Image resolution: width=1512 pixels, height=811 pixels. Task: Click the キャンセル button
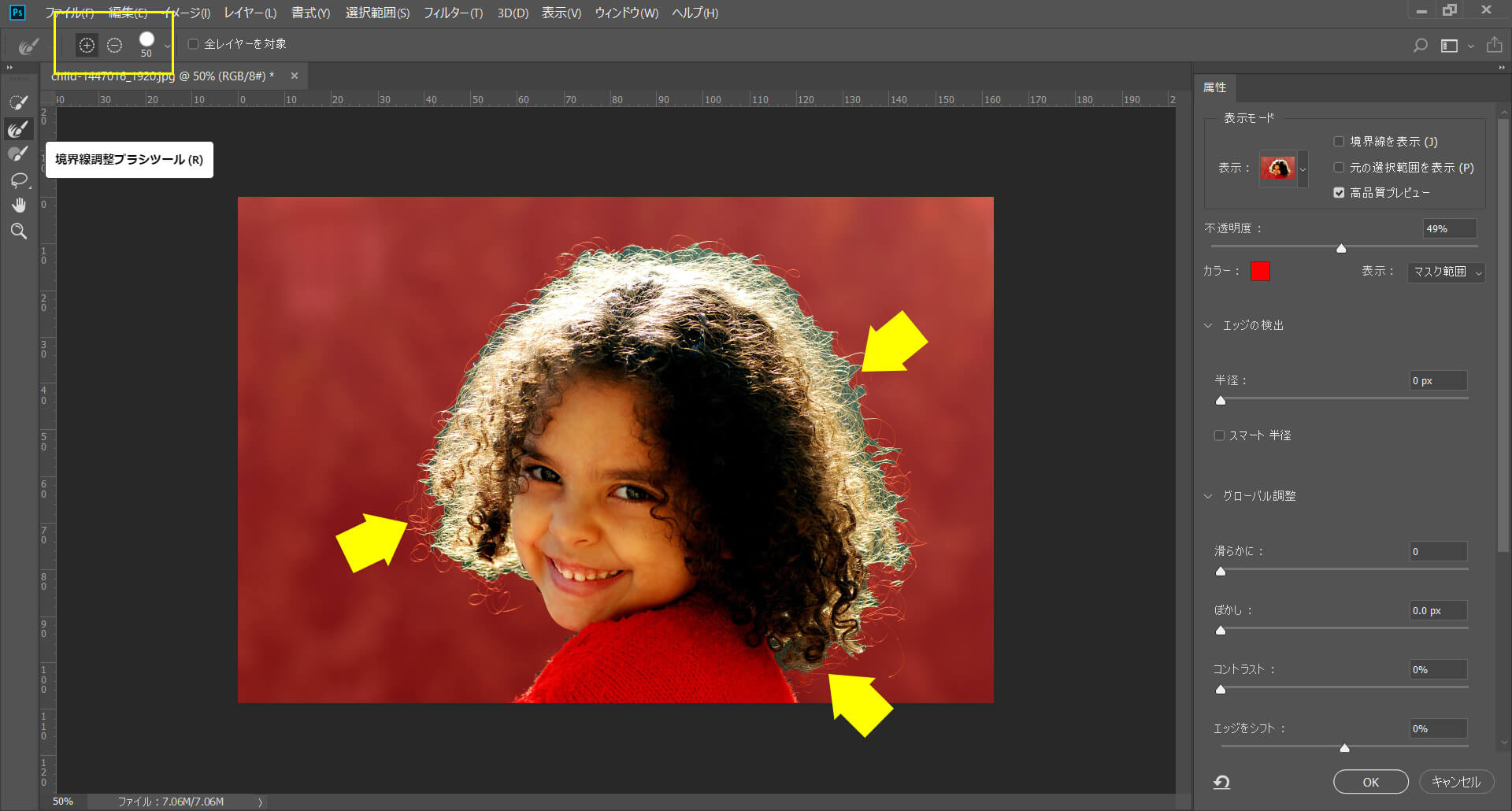point(1456,782)
